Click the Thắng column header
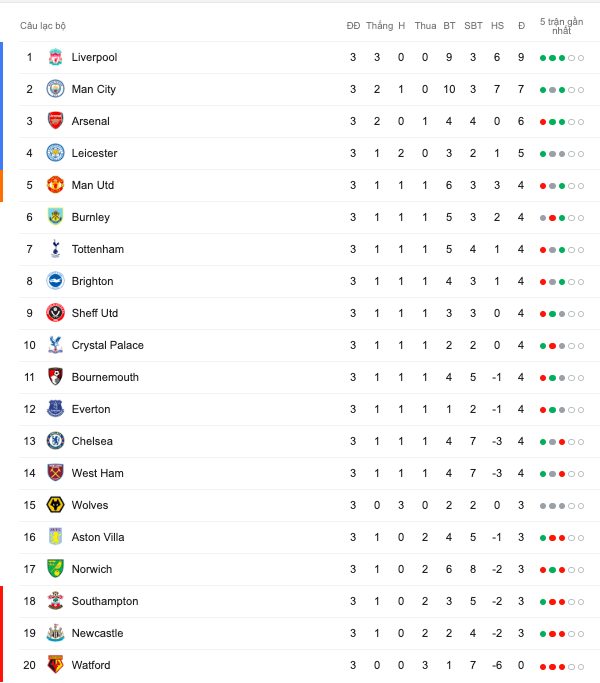Image resolution: width=600 pixels, height=683 pixels. [x=379, y=25]
